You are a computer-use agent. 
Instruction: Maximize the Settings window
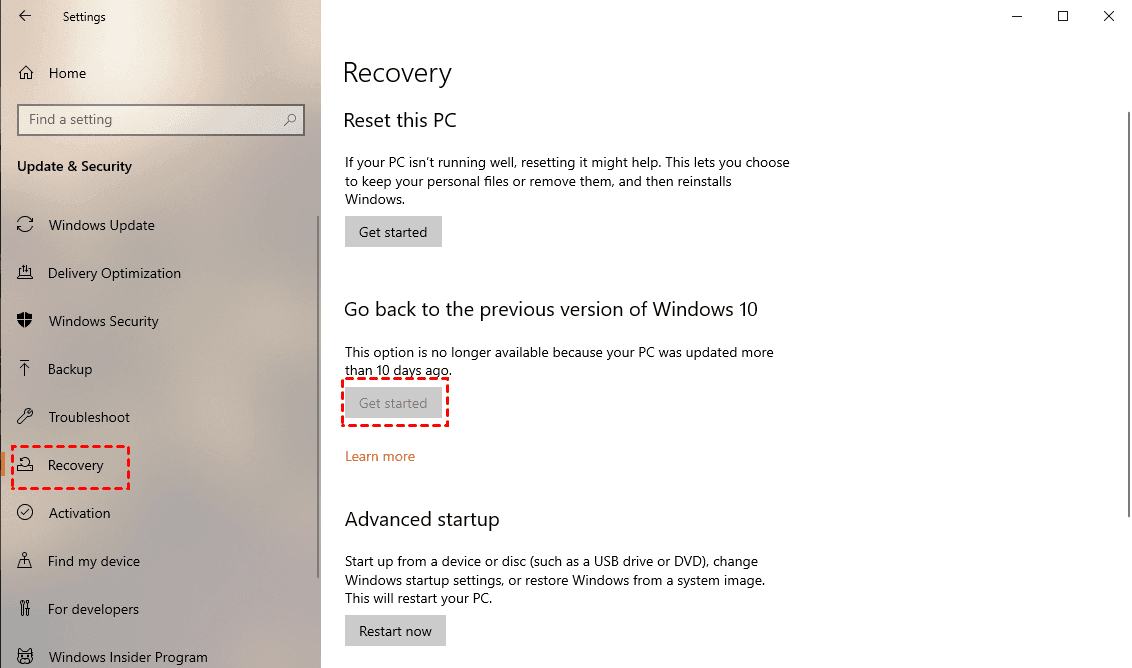[1063, 16]
